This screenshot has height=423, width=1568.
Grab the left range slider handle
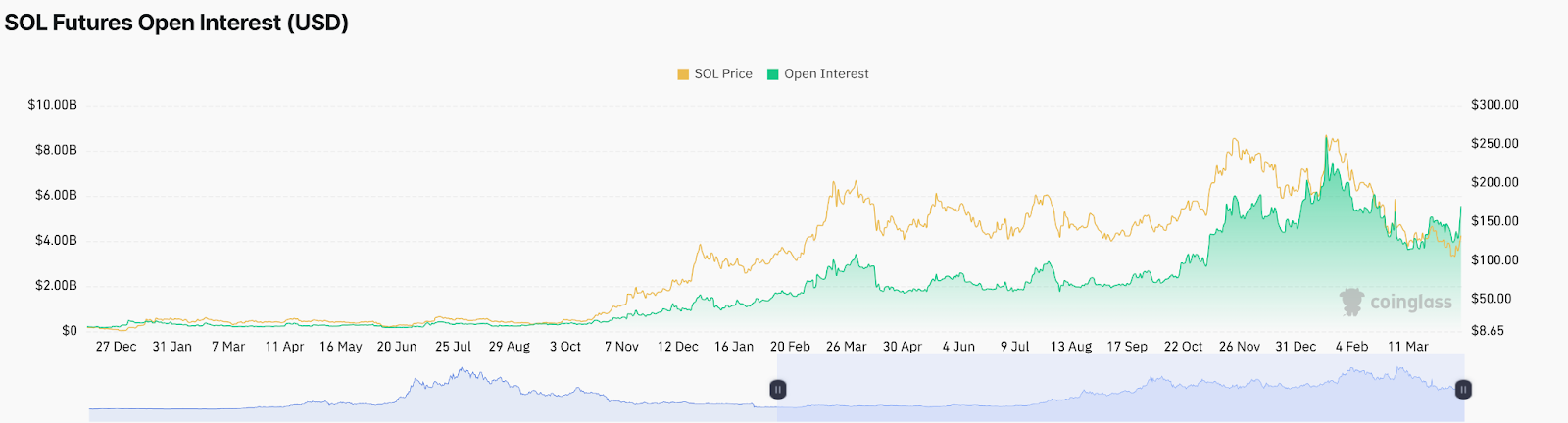[778, 390]
